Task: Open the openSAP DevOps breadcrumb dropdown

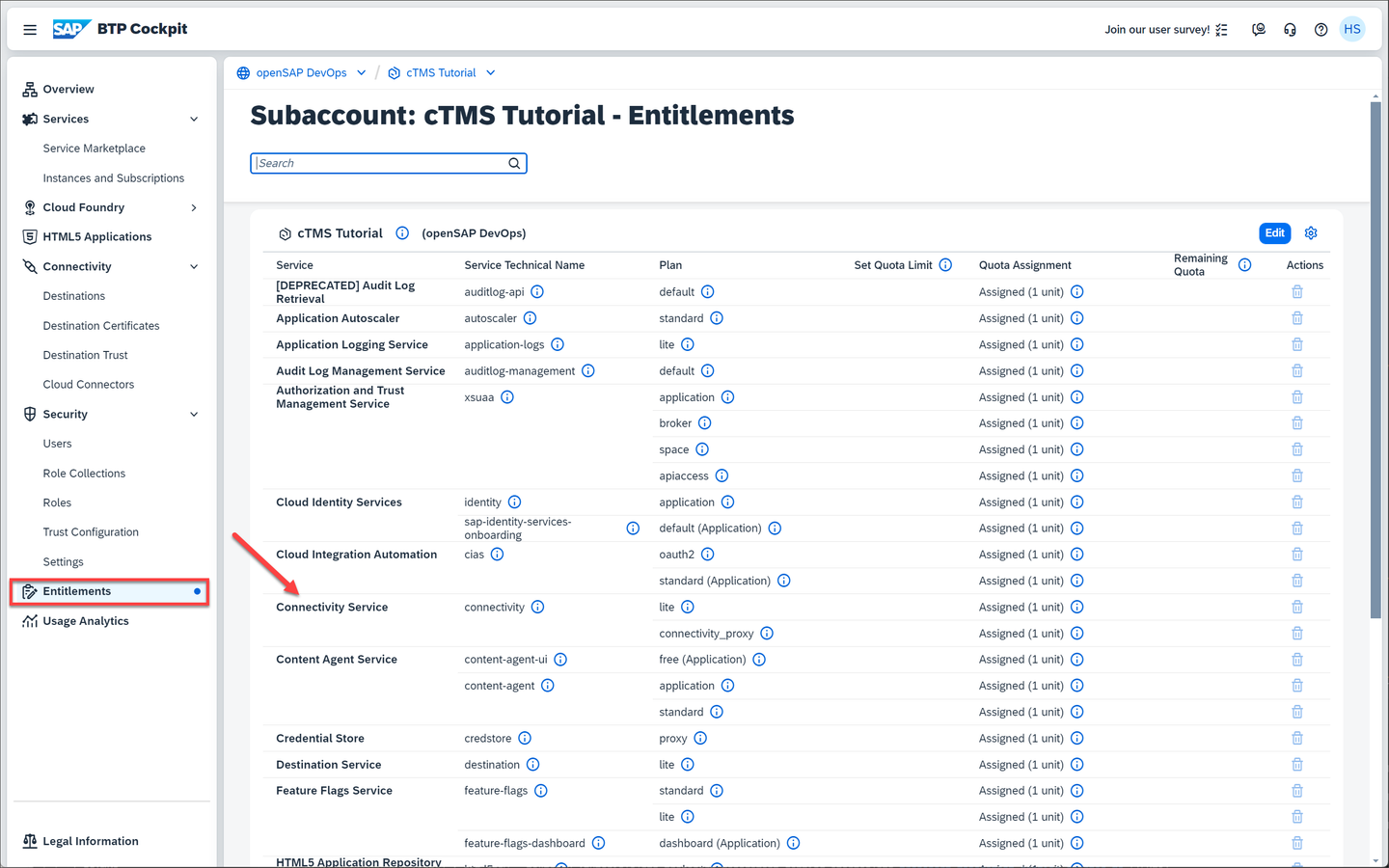Action: pos(361,73)
